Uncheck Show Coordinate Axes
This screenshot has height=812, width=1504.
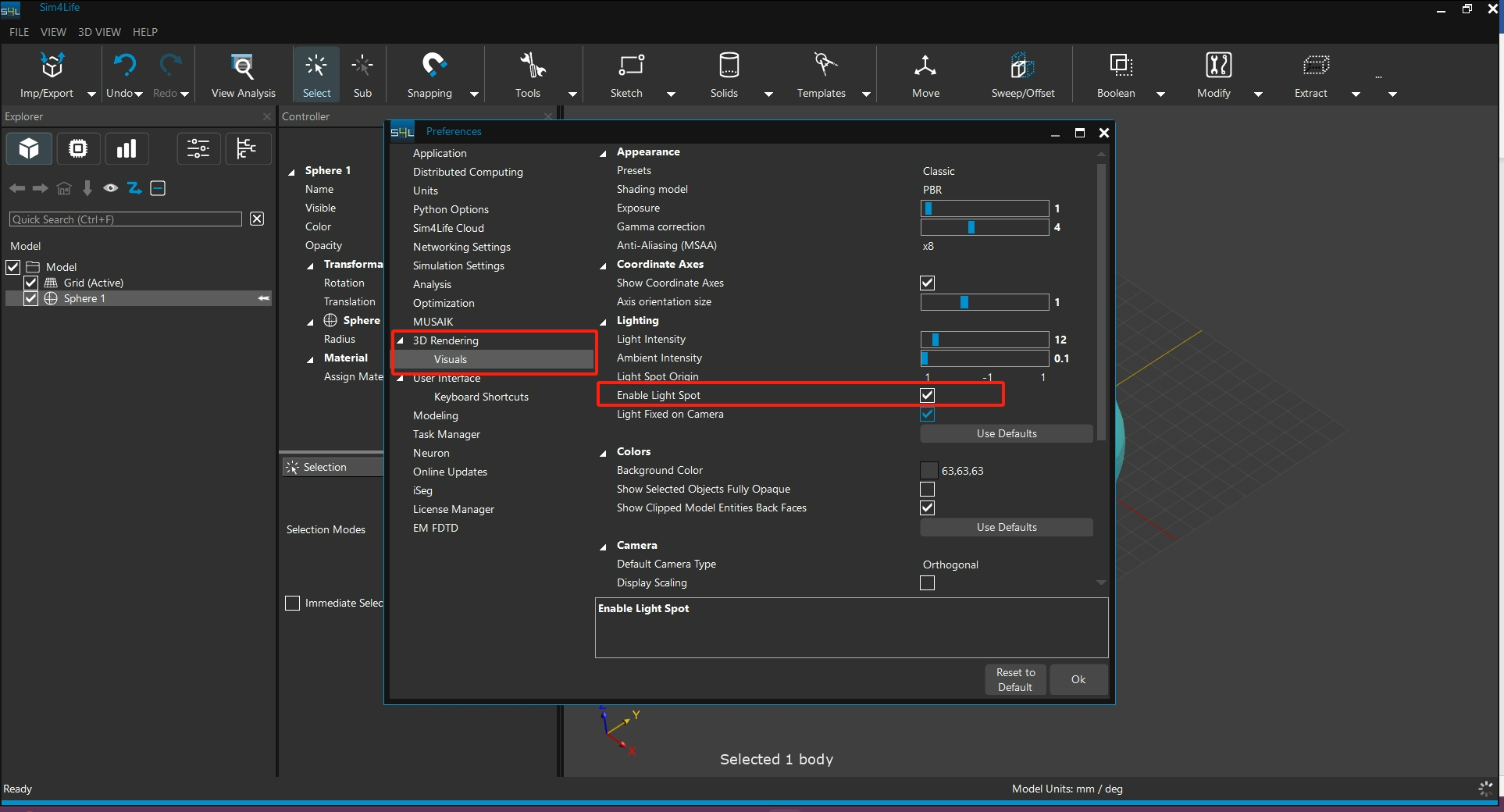[x=927, y=283]
